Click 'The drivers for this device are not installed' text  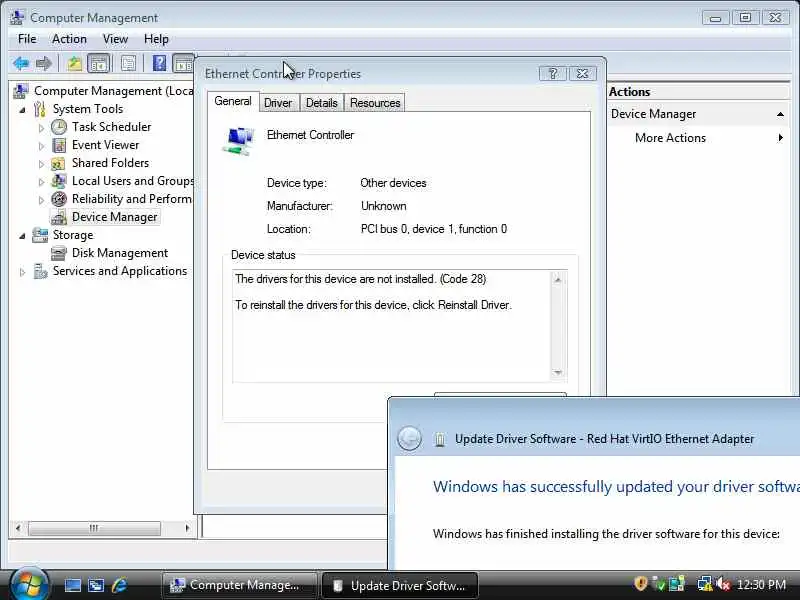(x=335, y=279)
